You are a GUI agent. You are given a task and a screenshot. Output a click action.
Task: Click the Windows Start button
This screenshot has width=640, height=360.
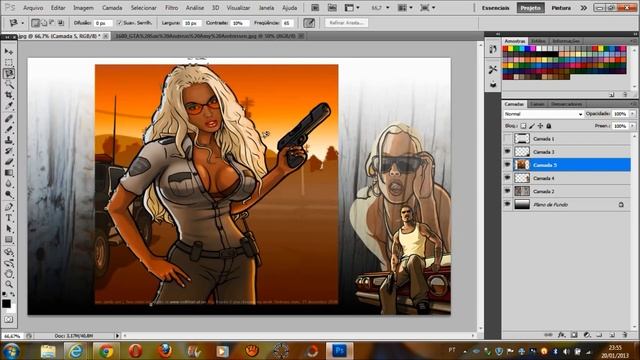click(11, 351)
